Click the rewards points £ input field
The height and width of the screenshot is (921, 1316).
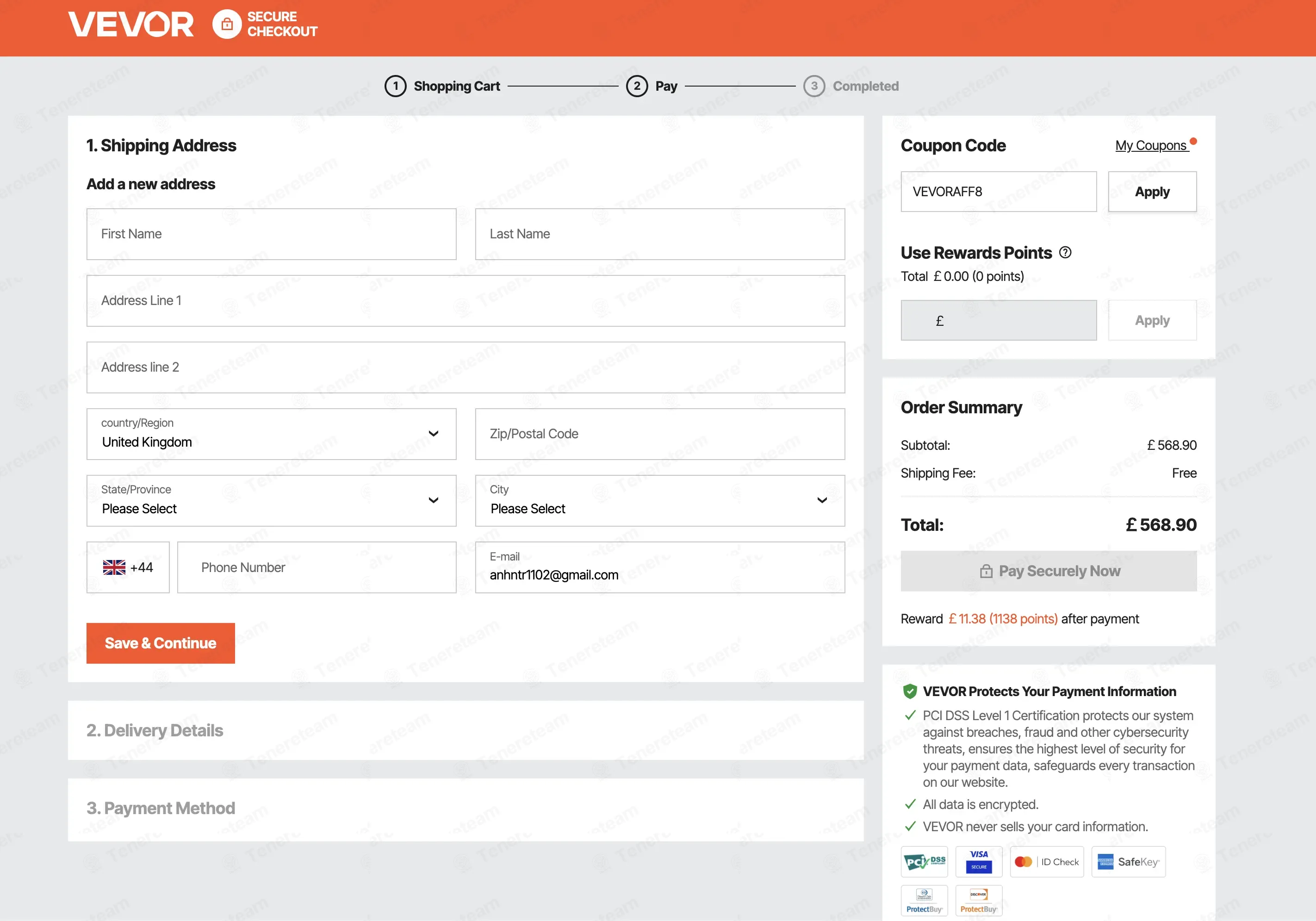pos(999,320)
